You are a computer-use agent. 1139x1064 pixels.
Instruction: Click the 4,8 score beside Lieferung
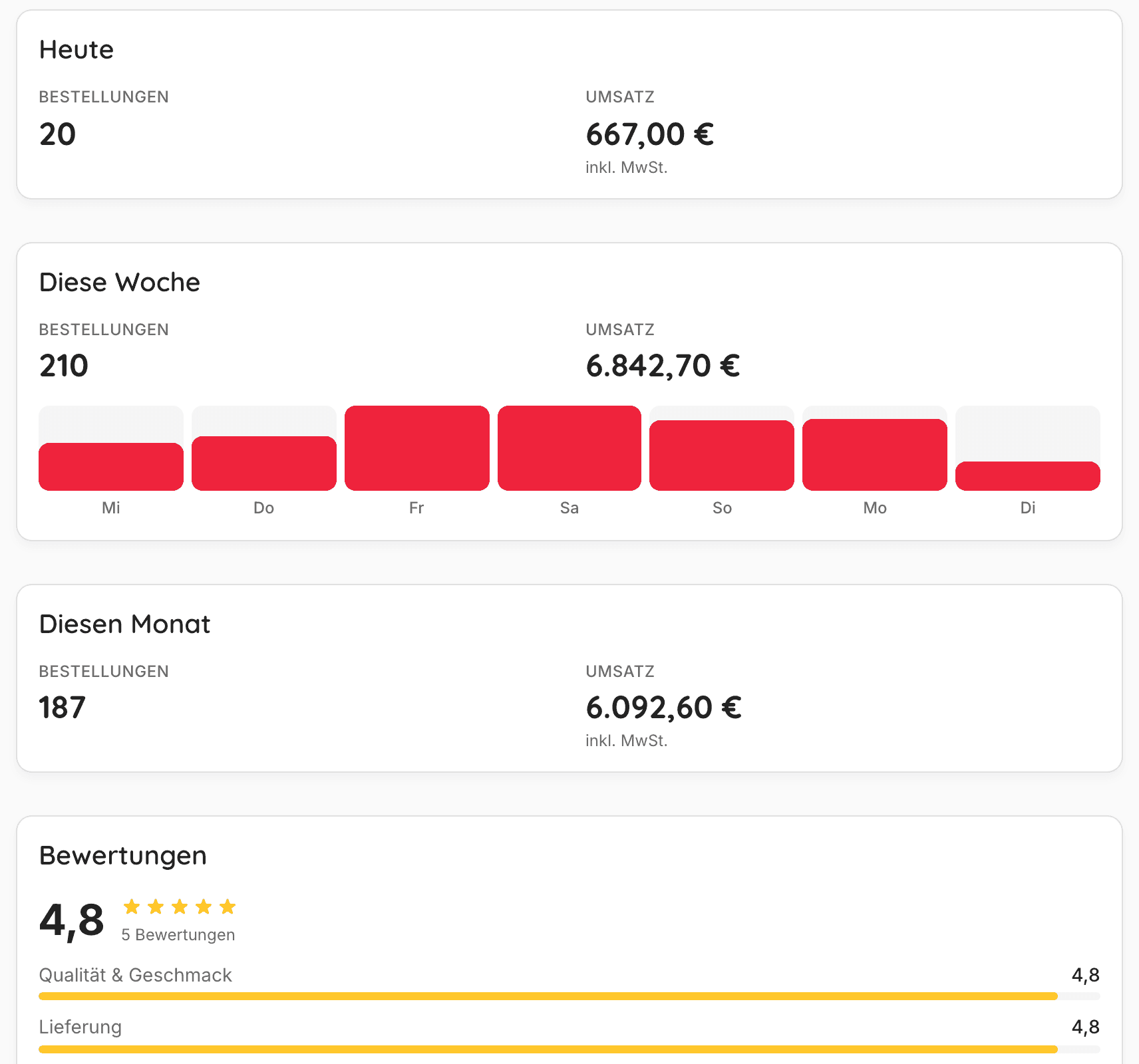click(1086, 1027)
